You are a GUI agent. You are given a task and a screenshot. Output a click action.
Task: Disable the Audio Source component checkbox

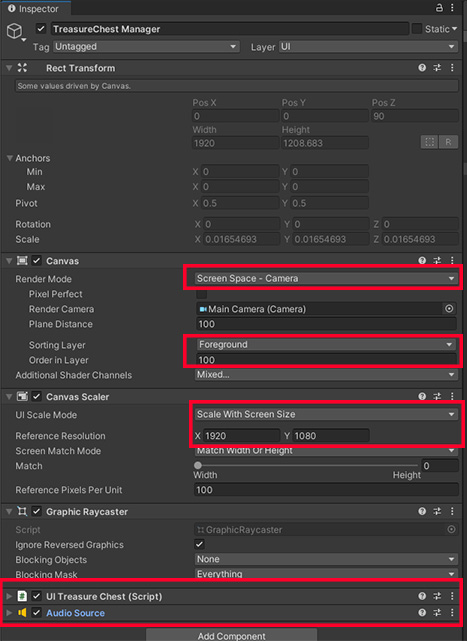[x=37, y=612]
